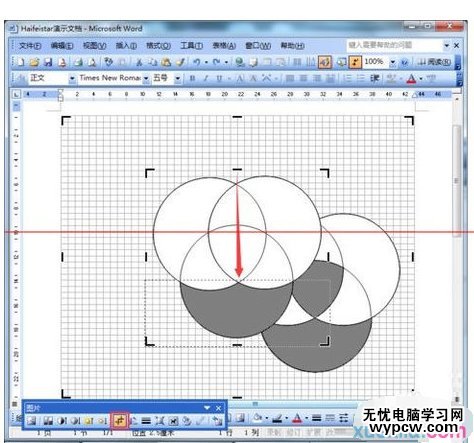Click line color brush on Drawing toolbar
The height and width of the screenshot is (443, 474).
click(278, 418)
